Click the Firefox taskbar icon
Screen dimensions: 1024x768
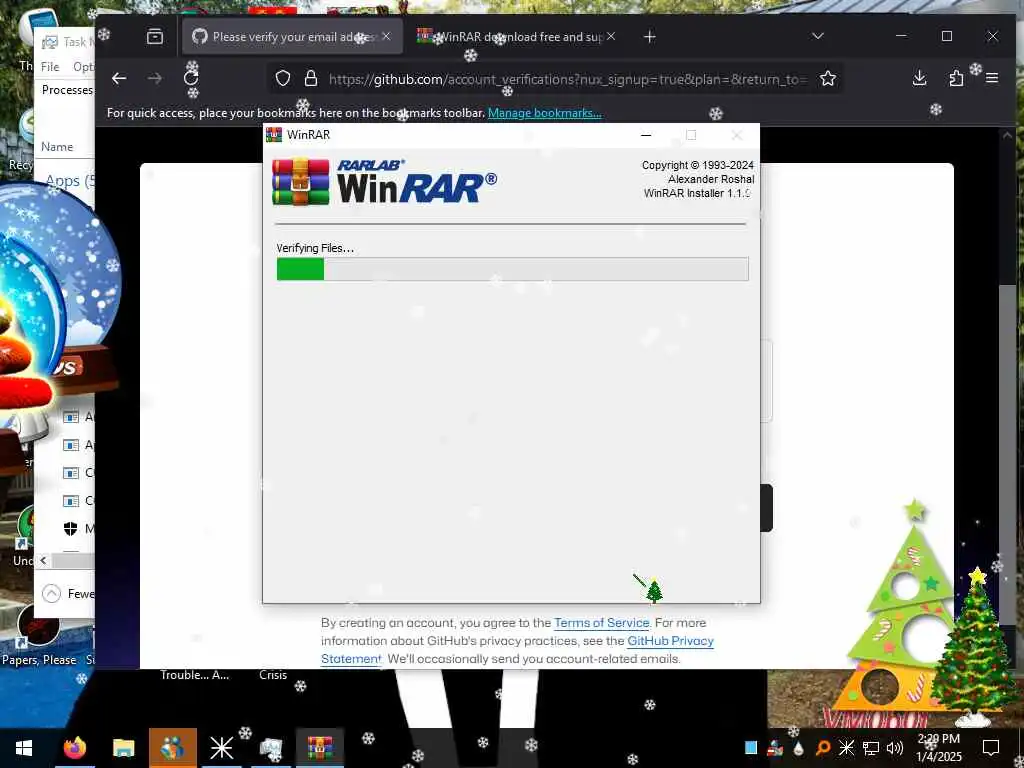75,748
